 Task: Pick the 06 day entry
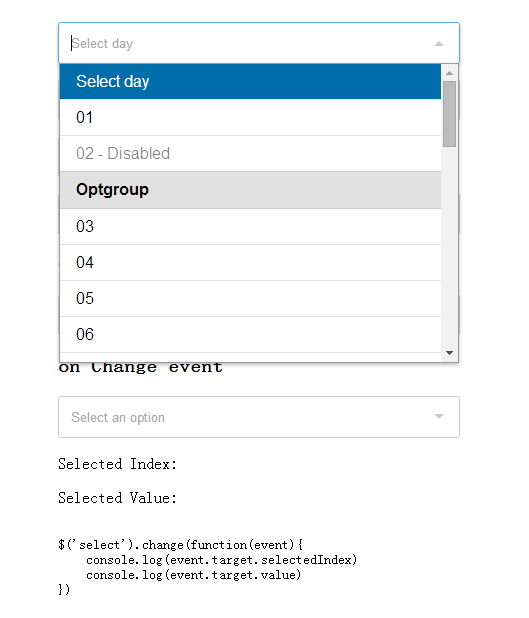pyautogui.click(x=250, y=334)
